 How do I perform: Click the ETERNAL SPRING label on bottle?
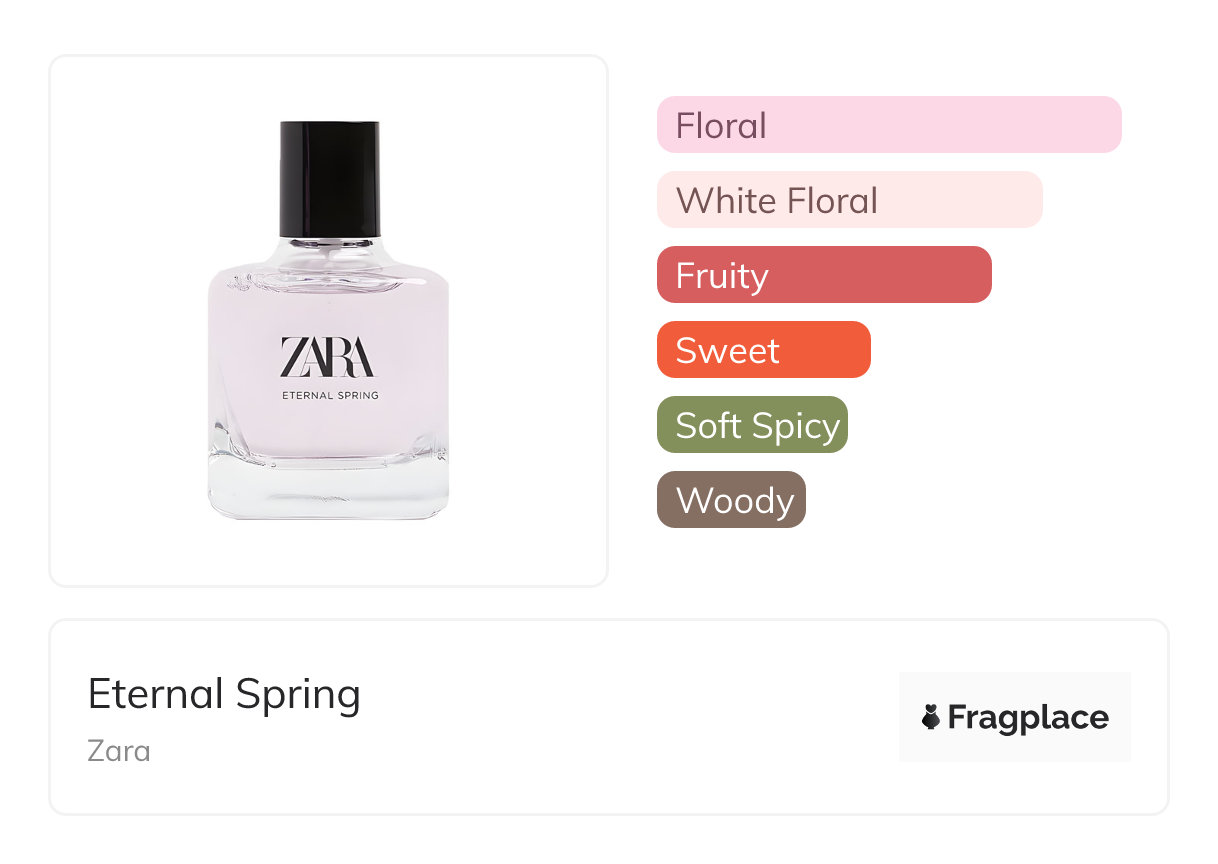tap(330, 395)
